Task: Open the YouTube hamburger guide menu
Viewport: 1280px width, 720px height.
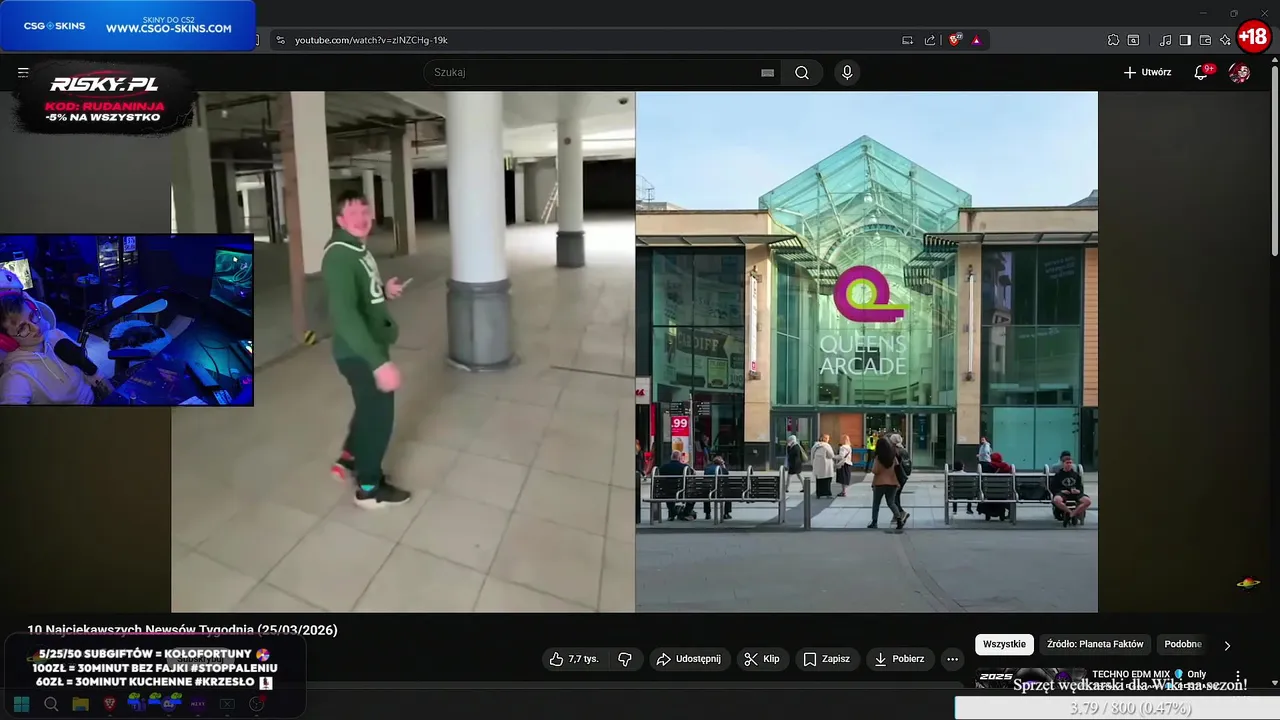Action: [x=23, y=72]
